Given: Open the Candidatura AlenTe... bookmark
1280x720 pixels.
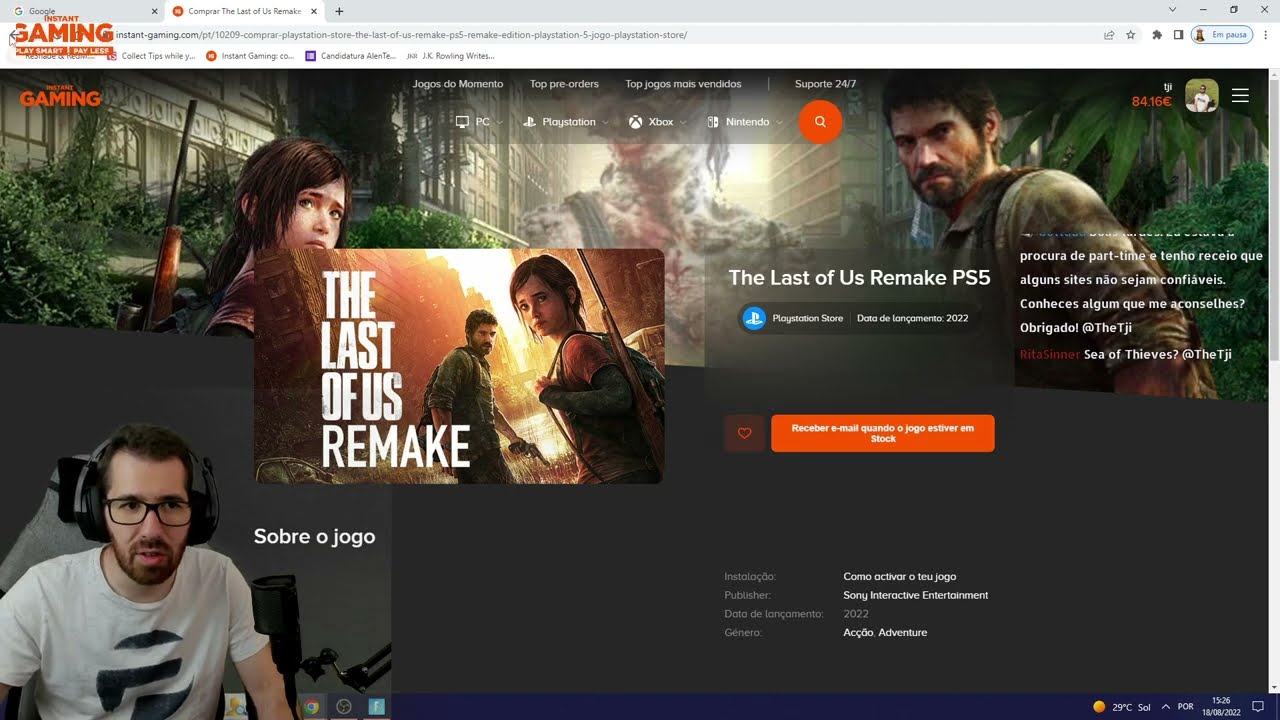Looking at the screenshot, I should 351,56.
